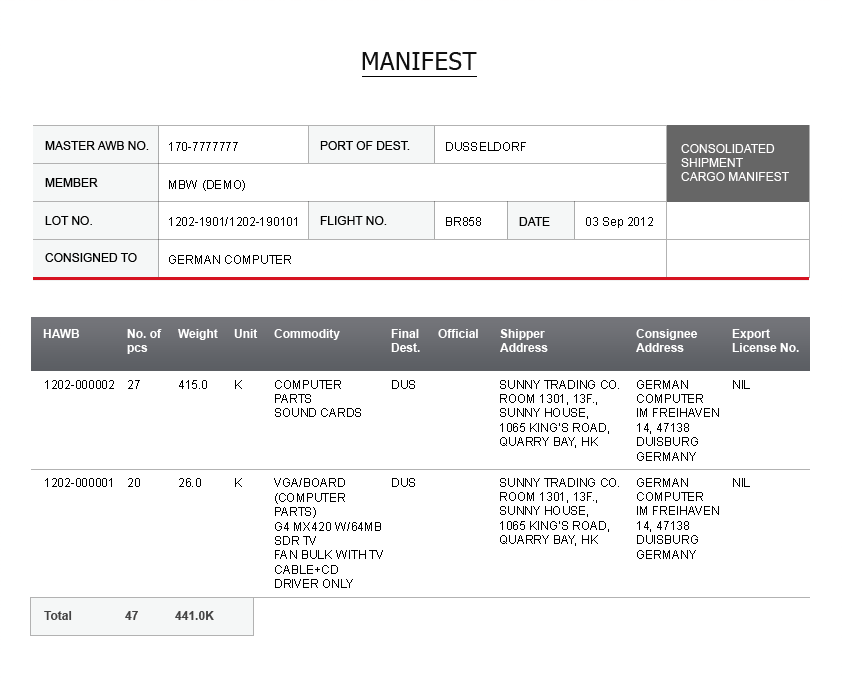This screenshot has height=683, width=842.
Task: Click the MANIFEST title heading
Action: 419,62
